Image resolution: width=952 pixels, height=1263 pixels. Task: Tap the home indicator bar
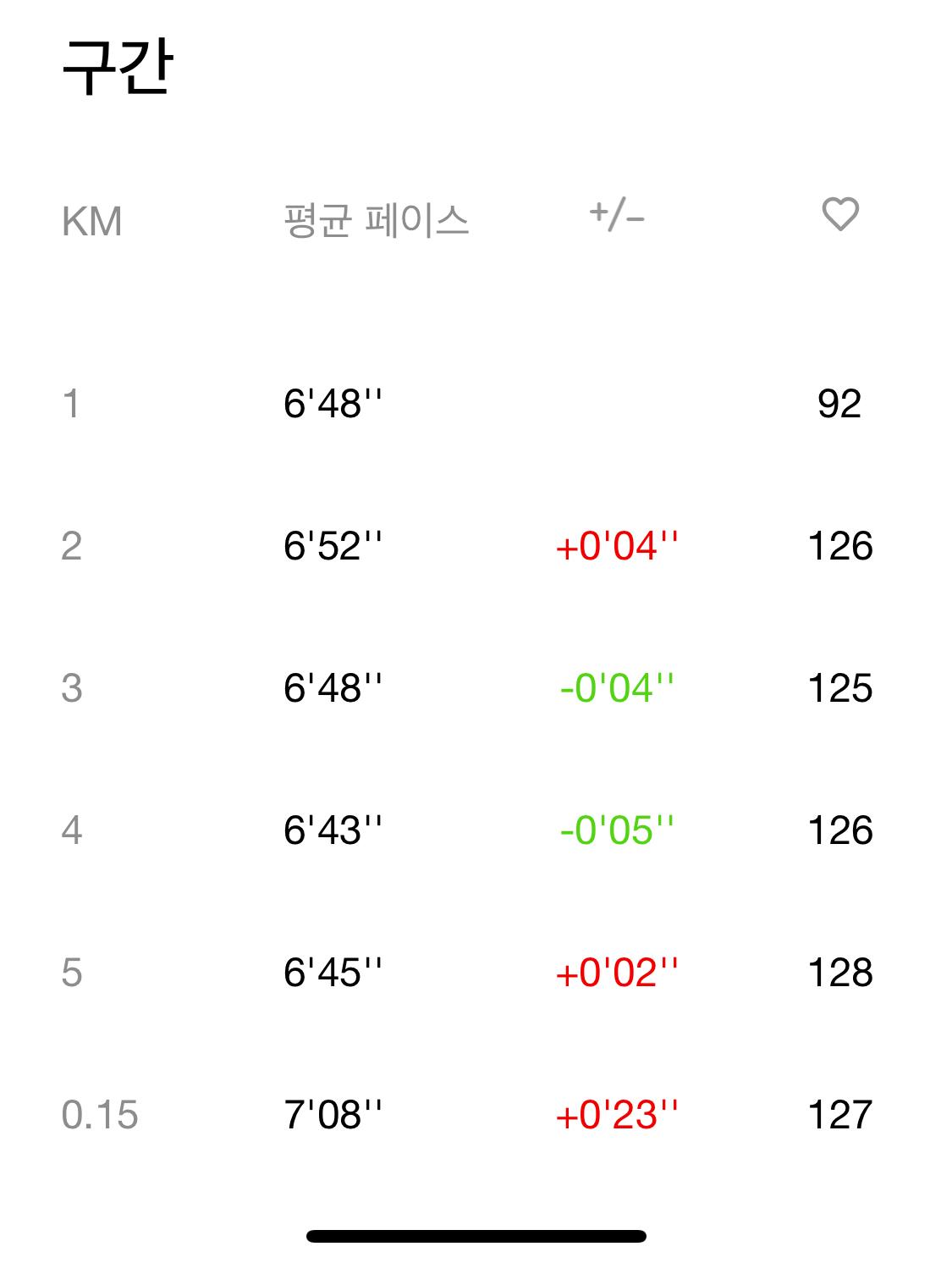pyautogui.click(x=476, y=1236)
